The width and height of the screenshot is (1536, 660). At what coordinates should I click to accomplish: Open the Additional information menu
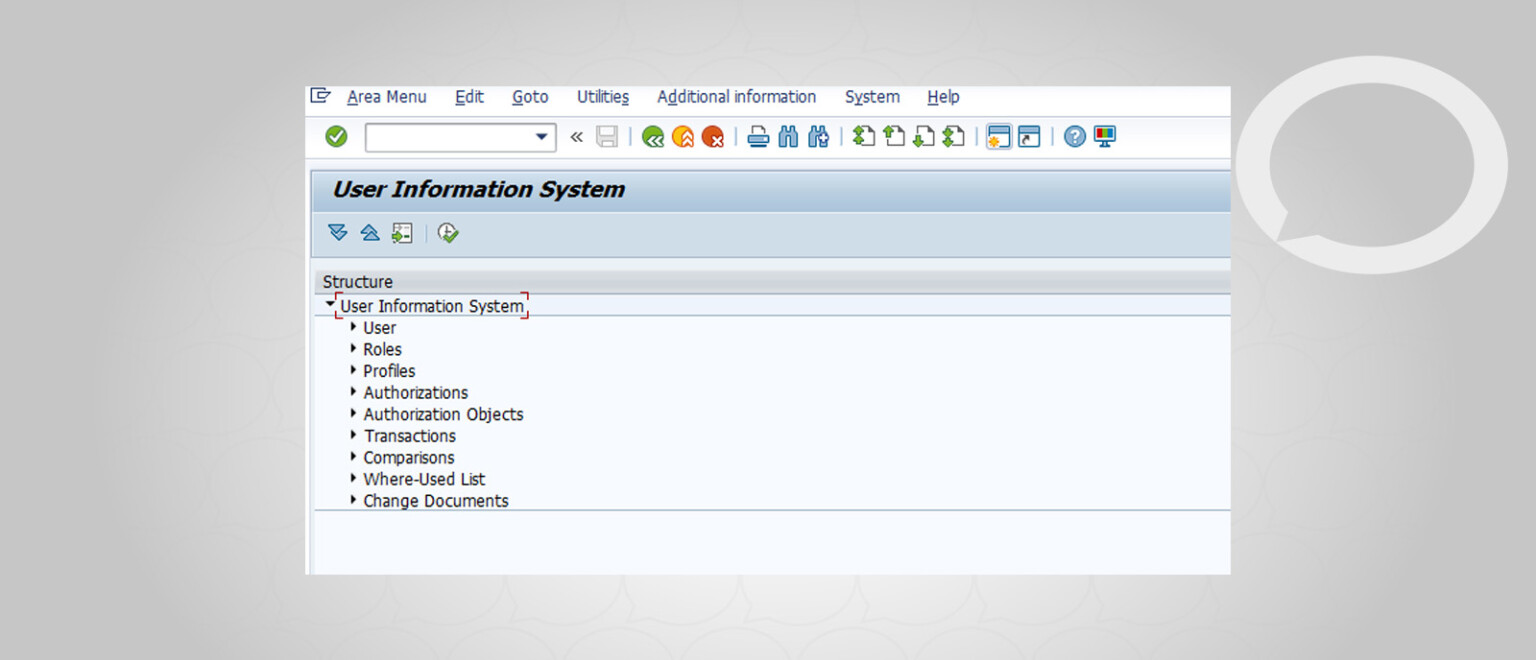click(x=736, y=97)
